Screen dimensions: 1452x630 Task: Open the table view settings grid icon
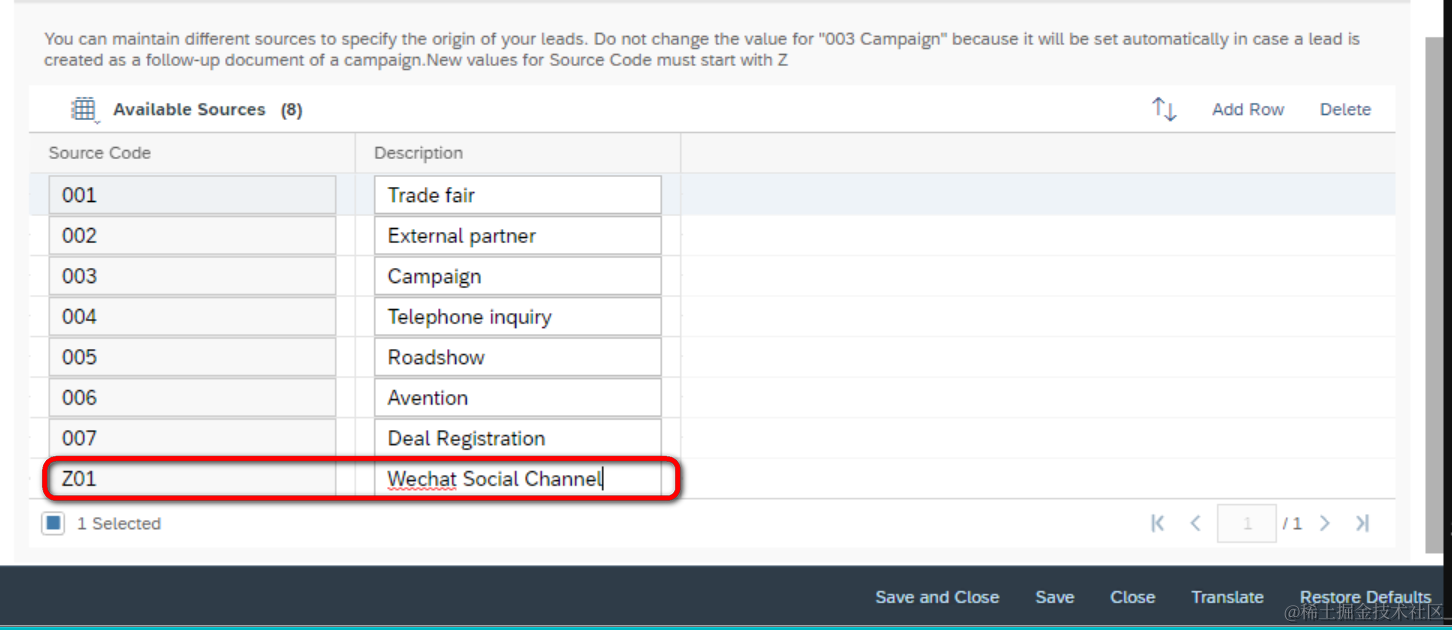84,110
